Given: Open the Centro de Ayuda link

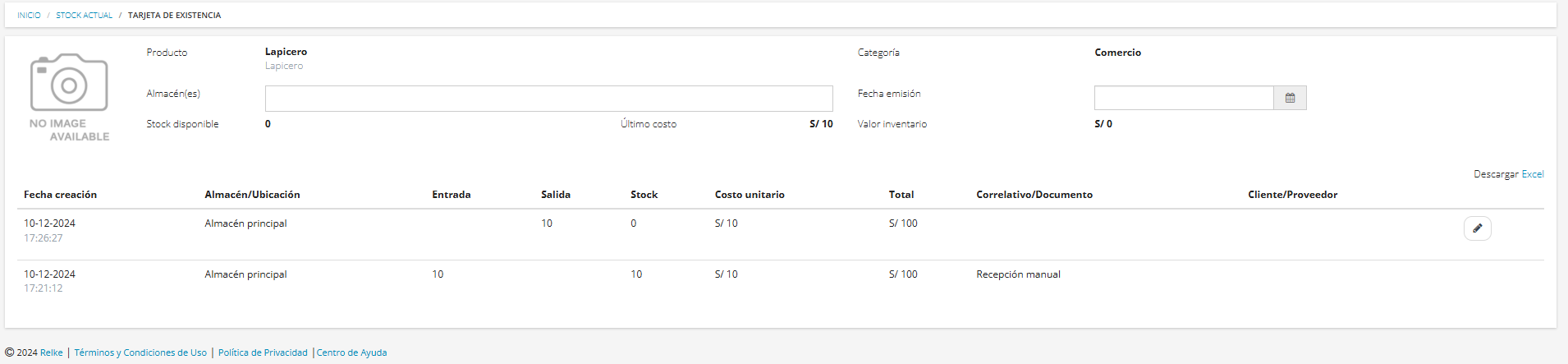Looking at the screenshot, I should click(x=351, y=352).
